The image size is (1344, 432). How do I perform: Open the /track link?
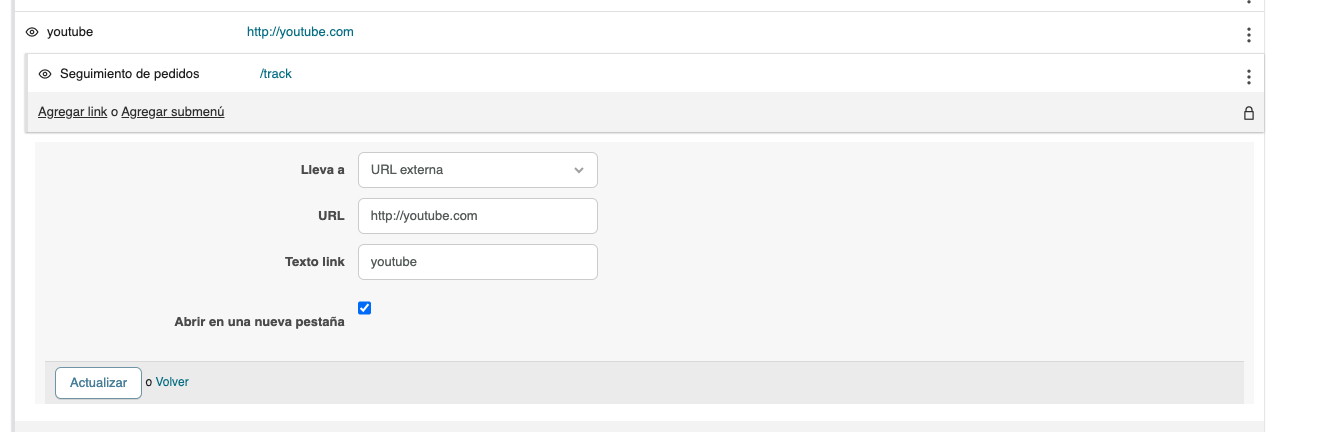(x=276, y=74)
